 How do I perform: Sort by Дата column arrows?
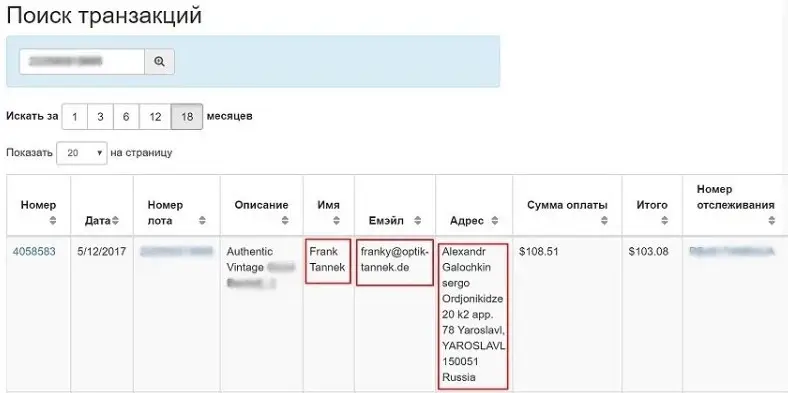116,221
